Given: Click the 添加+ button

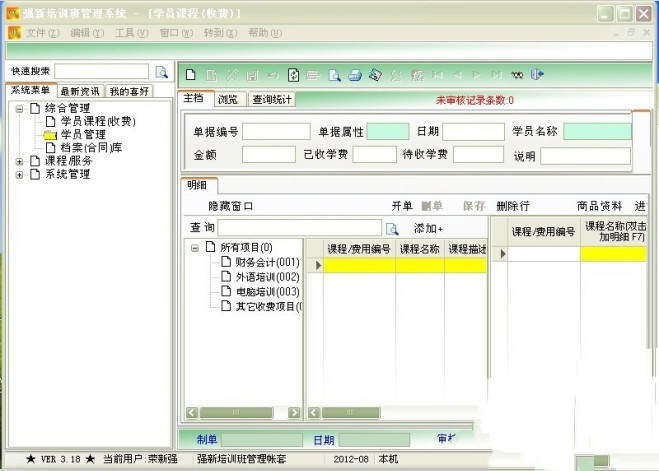Looking at the screenshot, I should [428, 229].
